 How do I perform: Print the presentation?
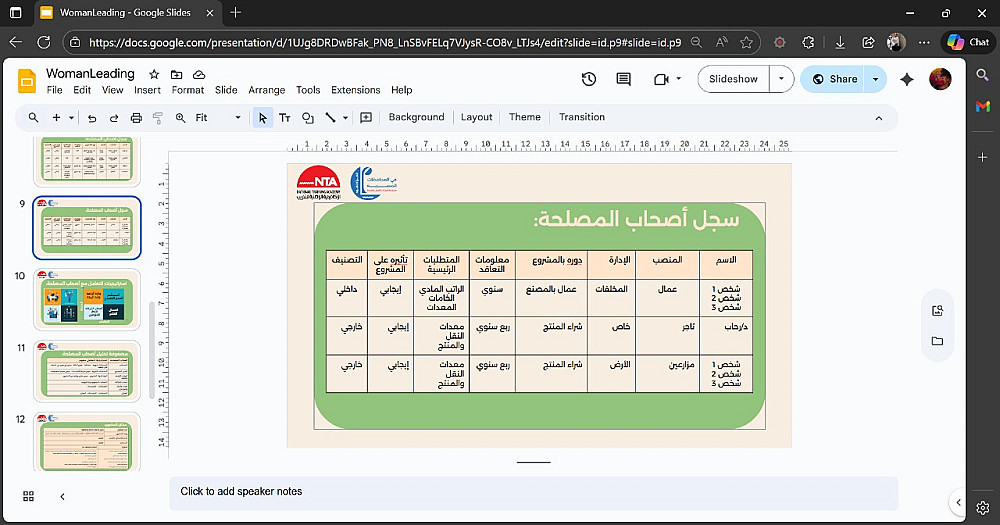point(136,117)
